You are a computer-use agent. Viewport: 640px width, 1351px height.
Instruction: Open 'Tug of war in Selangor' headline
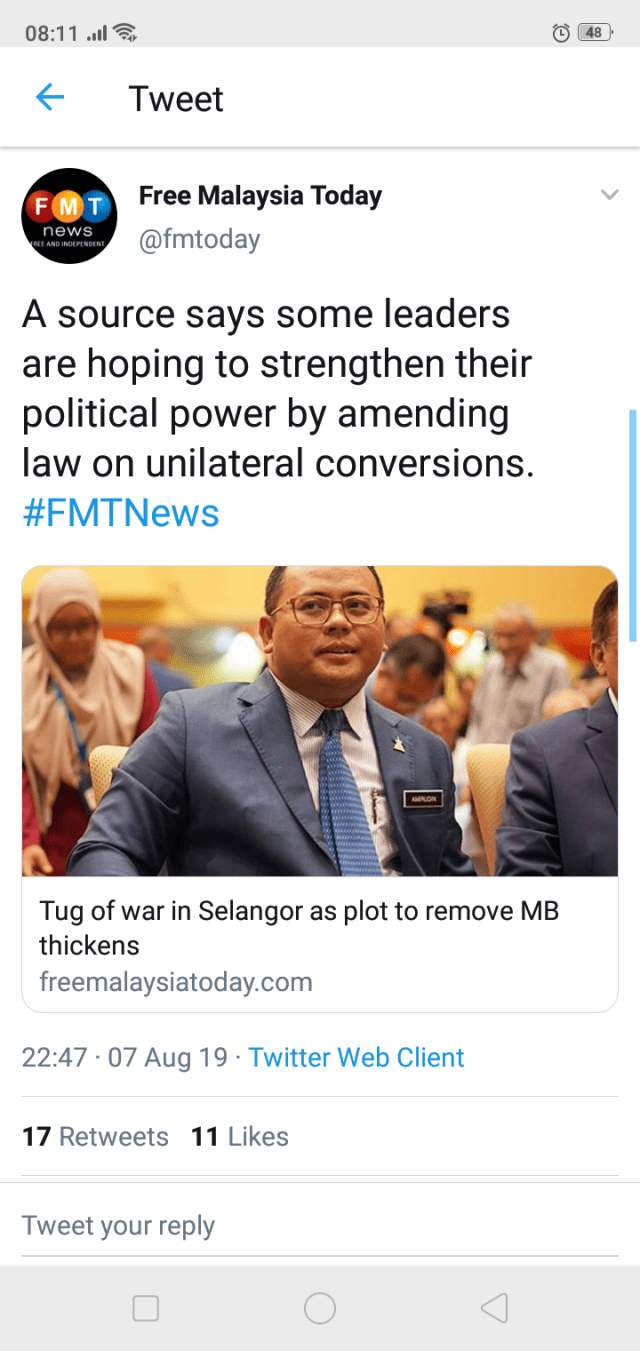coord(299,928)
